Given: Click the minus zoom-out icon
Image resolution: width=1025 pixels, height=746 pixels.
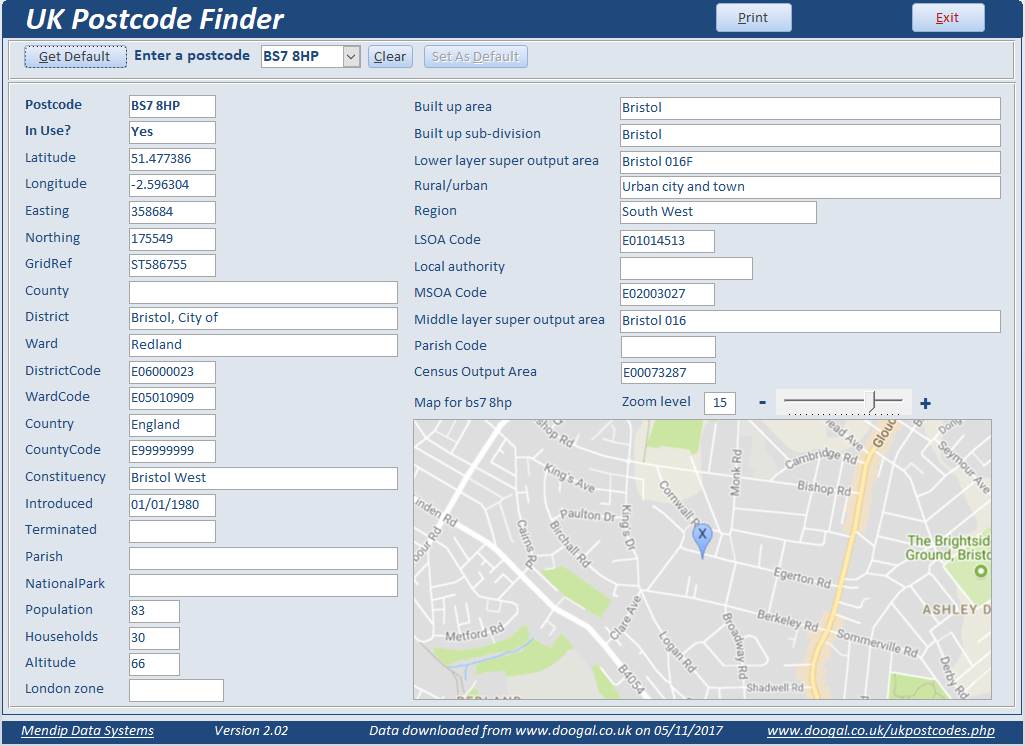Looking at the screenshot, I should pos(762,403).
